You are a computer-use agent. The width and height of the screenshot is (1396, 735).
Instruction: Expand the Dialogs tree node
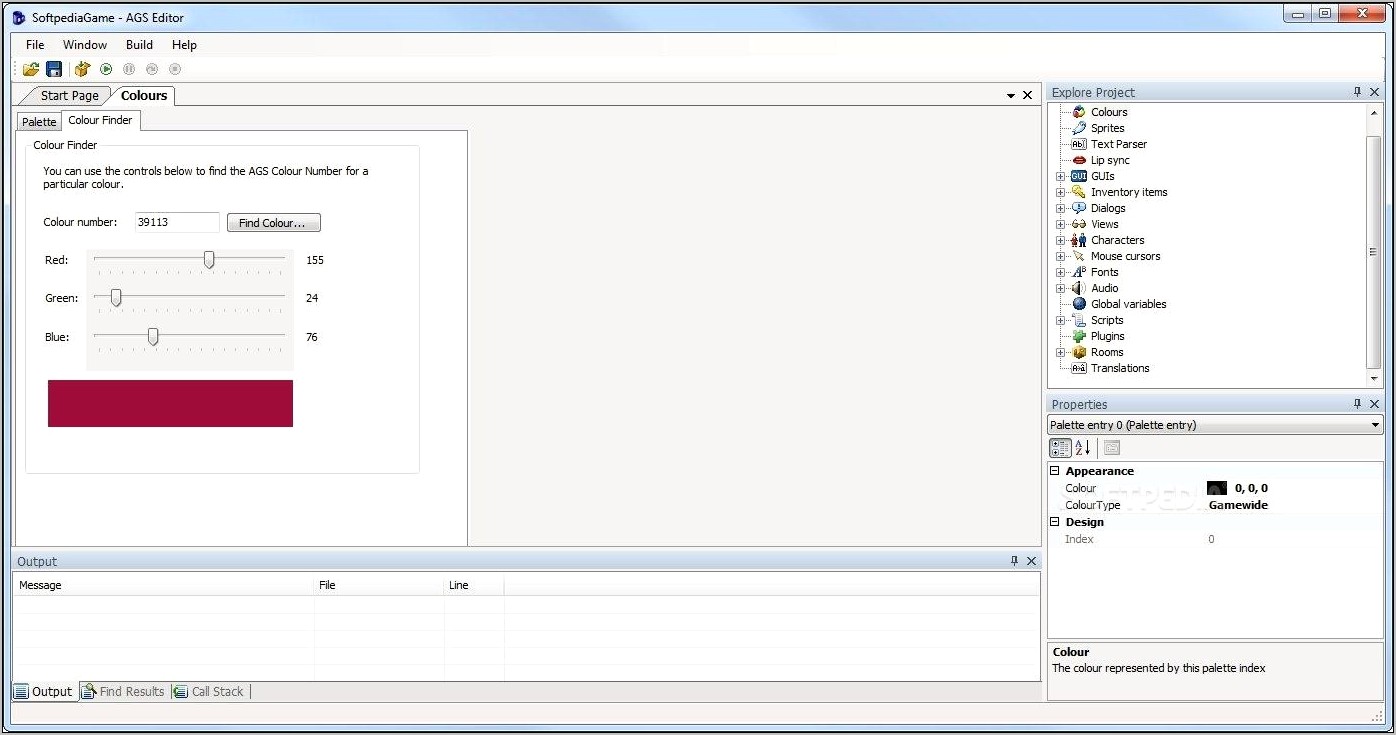pyautogui.click(x=1060, y=208)
